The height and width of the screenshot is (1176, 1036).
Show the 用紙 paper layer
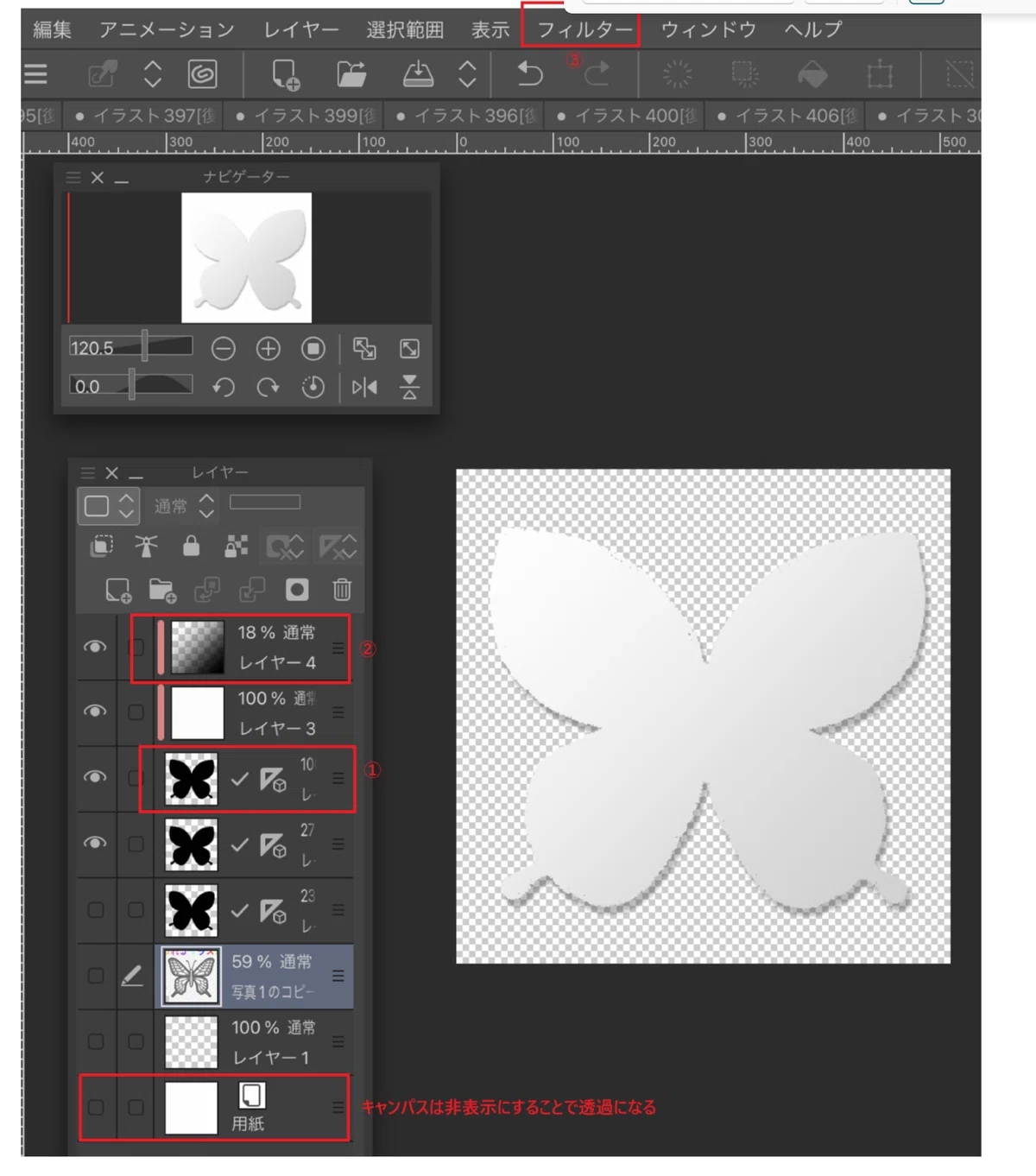(96, 1107)
